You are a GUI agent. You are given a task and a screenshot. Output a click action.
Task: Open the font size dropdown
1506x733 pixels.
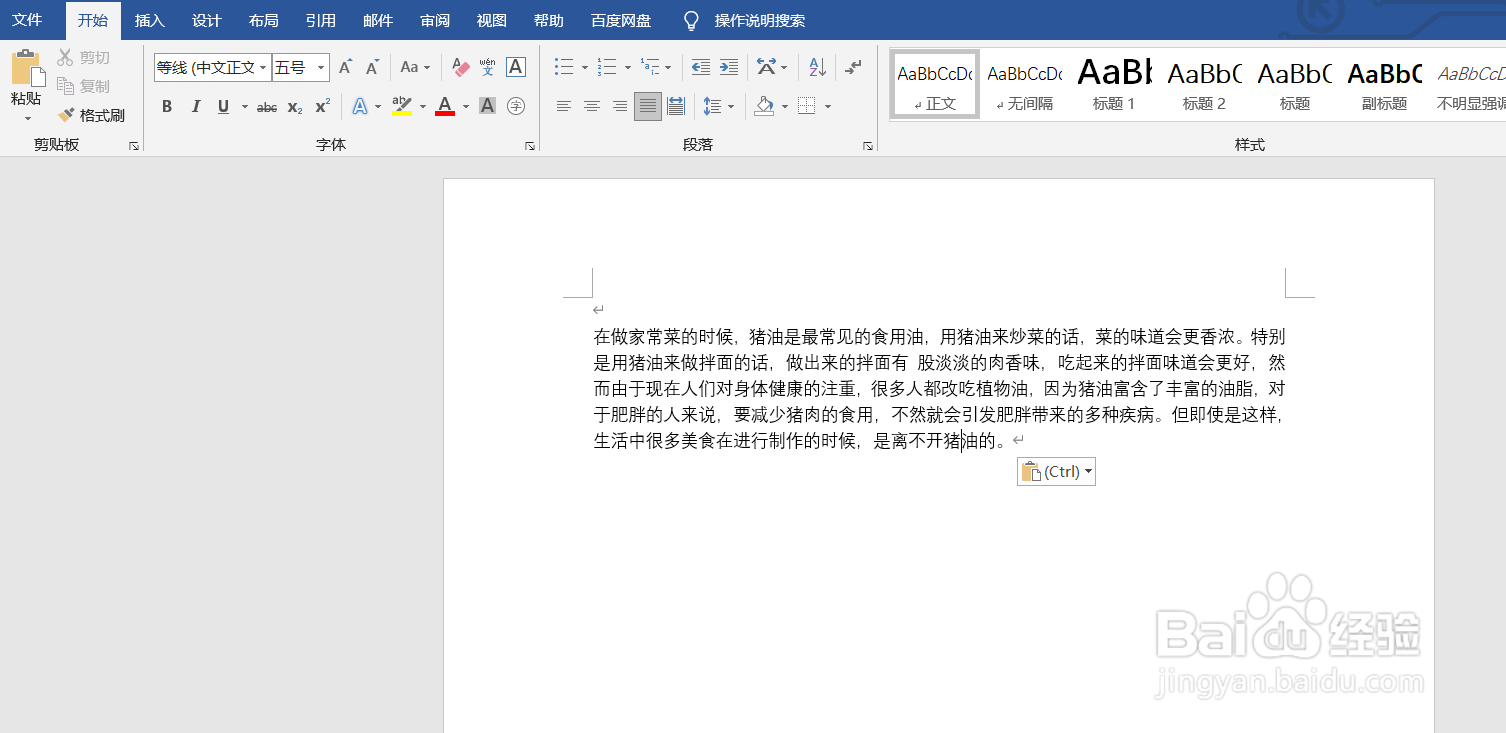pyautogui.click(x=321, y=67)
